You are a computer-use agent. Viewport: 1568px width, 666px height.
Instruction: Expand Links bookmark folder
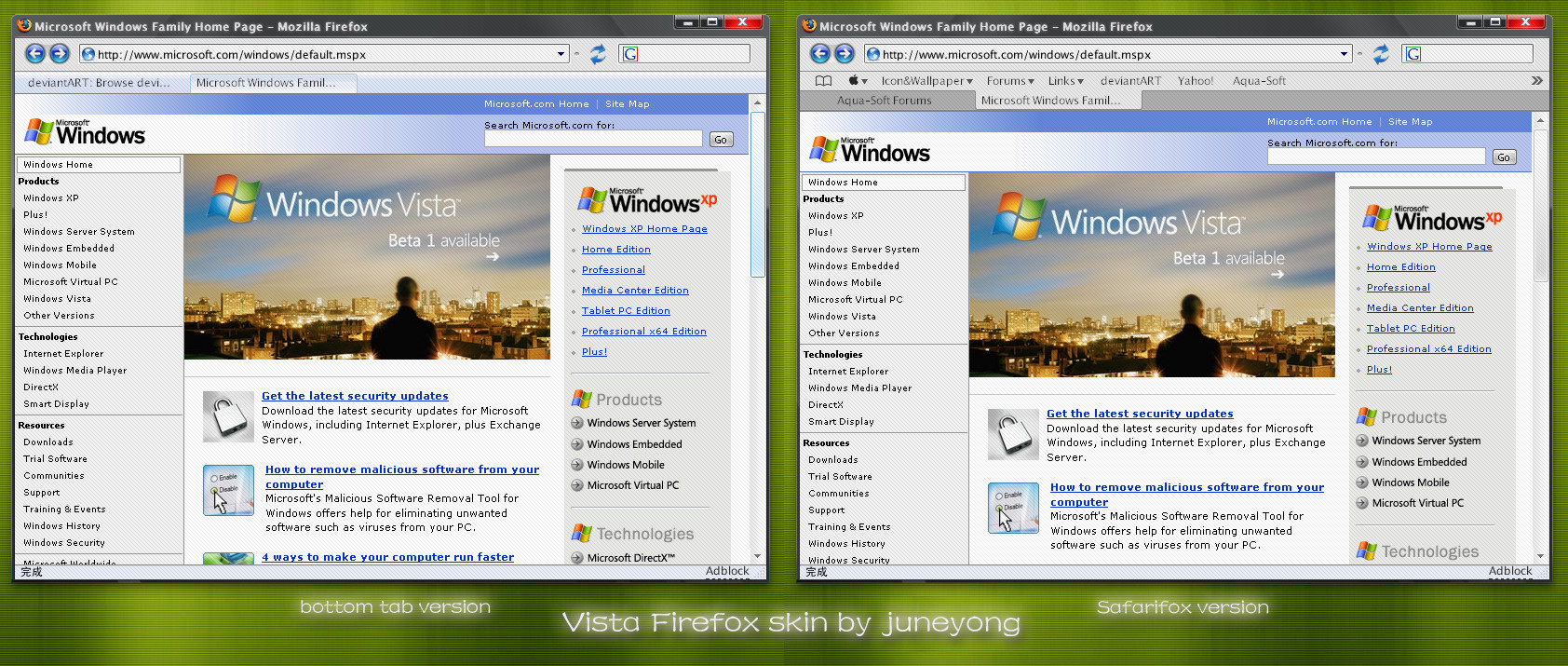[x=1066, y=81]
